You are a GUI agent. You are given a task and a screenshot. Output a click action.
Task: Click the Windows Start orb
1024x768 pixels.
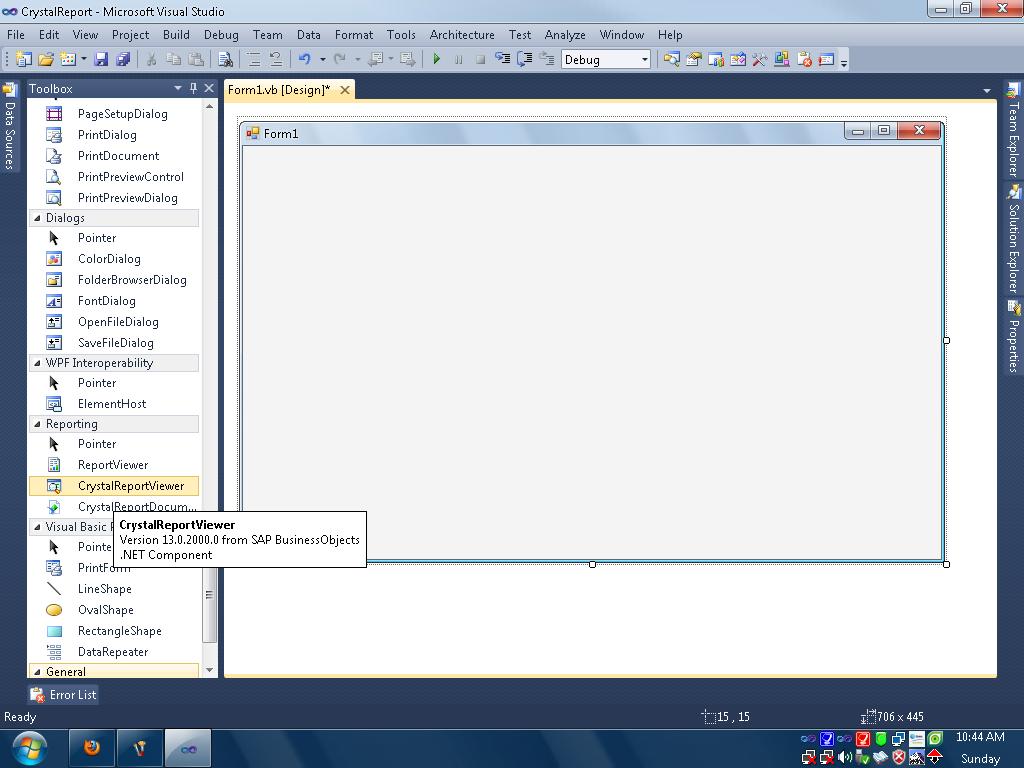click(x=30, y=747)
